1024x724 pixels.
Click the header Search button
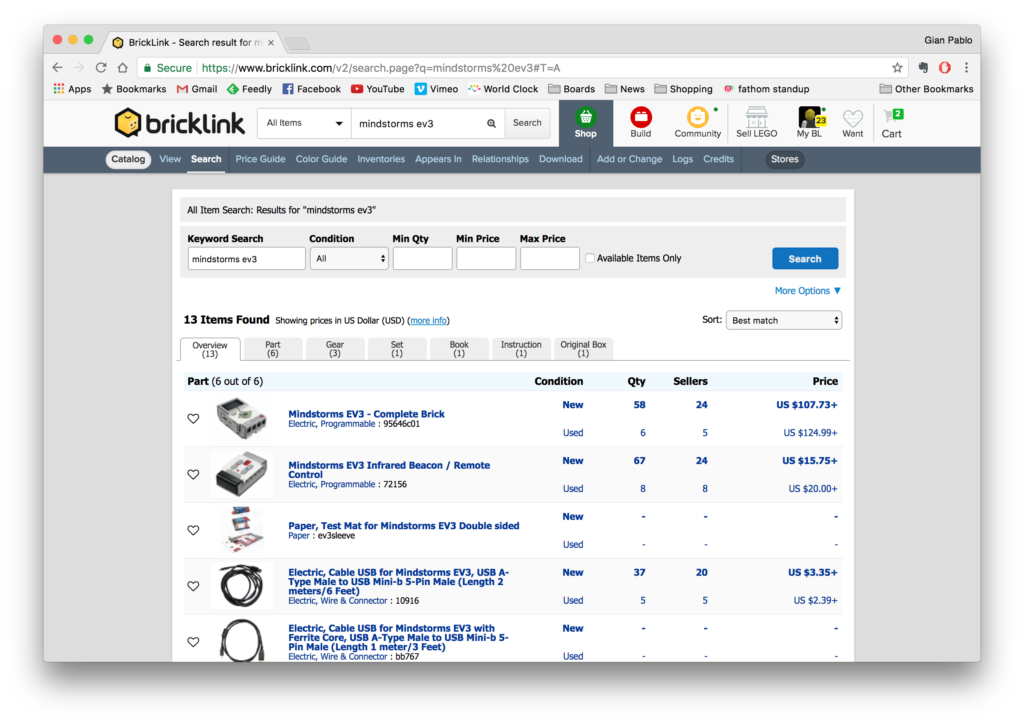[527, 123]
